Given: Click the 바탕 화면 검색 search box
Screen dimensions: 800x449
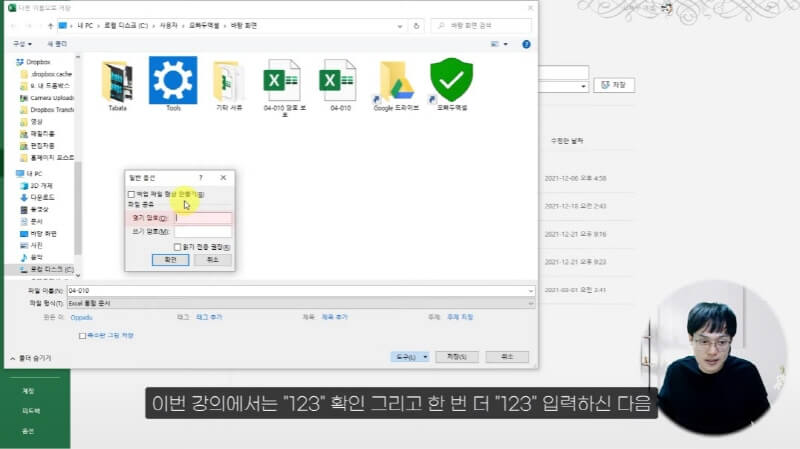Looking at the screenshot, I should [x=481, y=26].
